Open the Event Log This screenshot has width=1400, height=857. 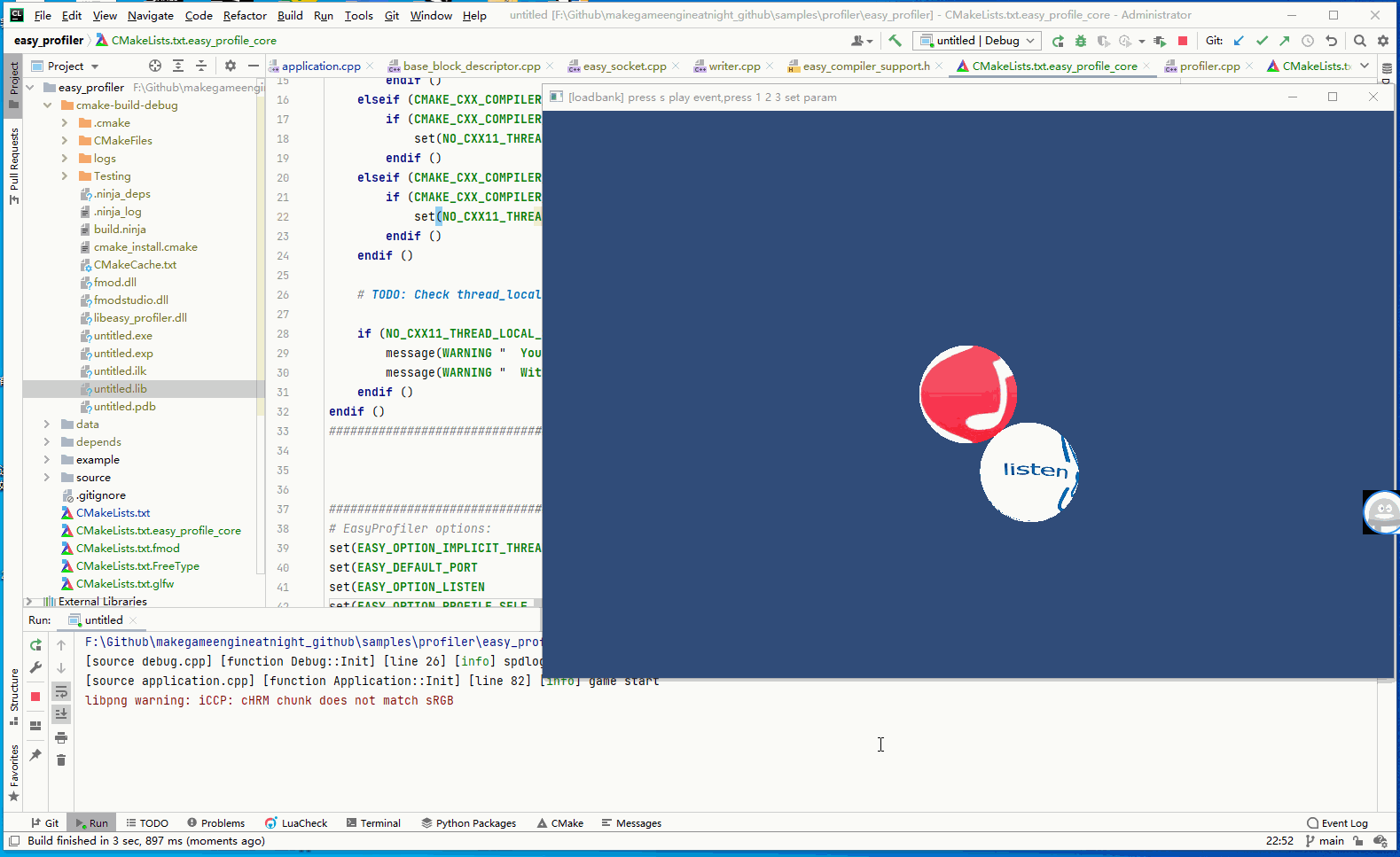point(1337,823)
